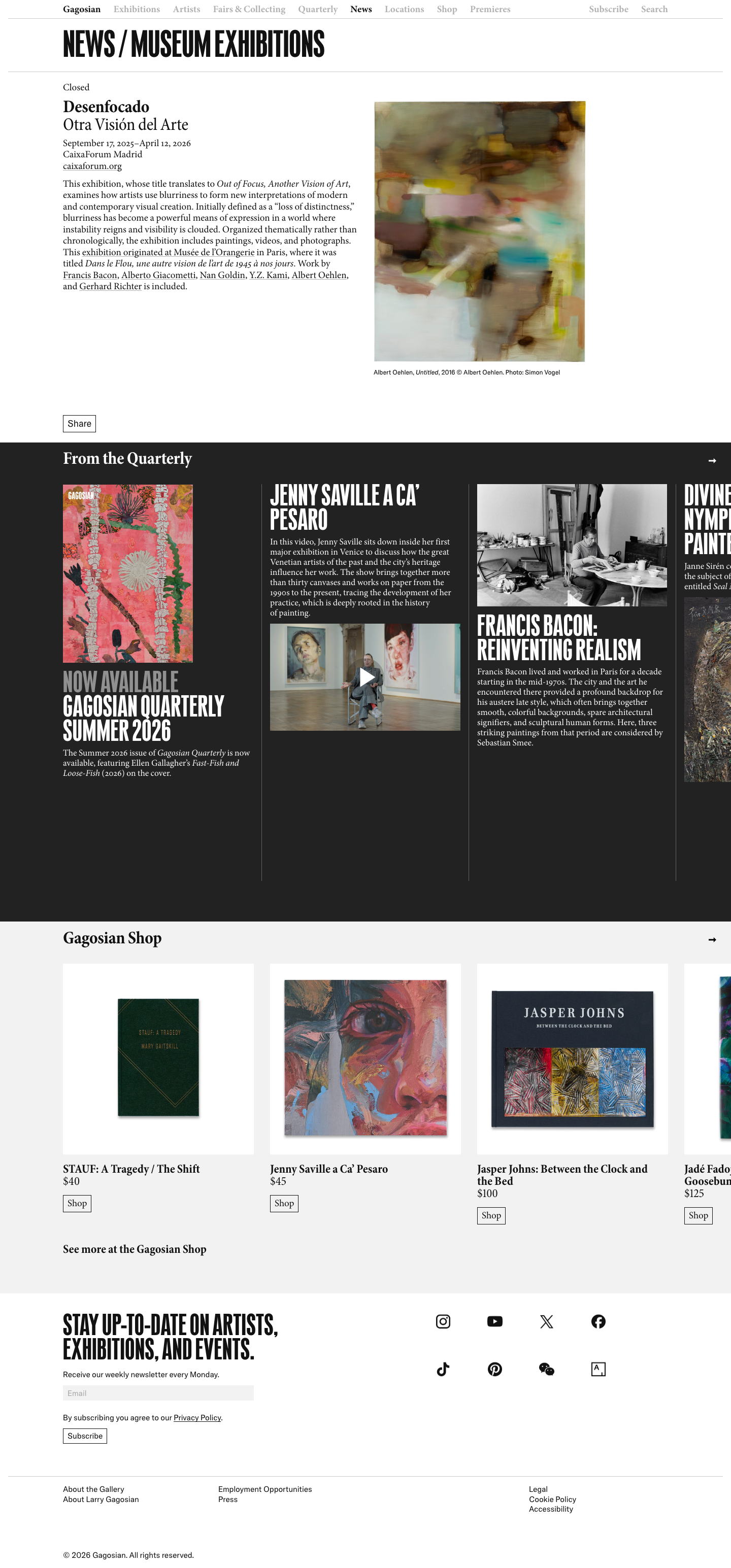Open Gagosian Instagram page icon
This screenshot has height=1568, width=731.
click(x=443, y=1321)
